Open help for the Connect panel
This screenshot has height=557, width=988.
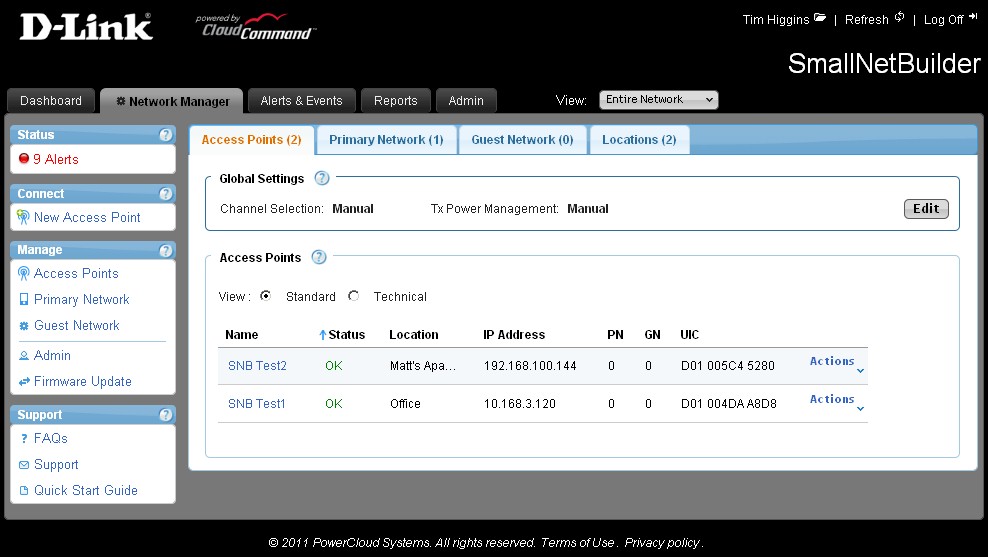pos(166,194)
